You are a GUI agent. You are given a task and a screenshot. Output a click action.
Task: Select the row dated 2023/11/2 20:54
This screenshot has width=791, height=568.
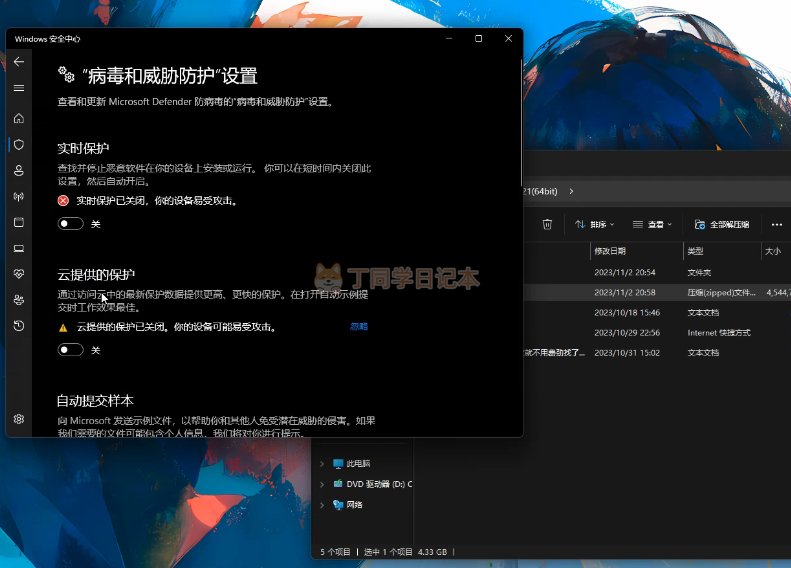click(657, 272)
